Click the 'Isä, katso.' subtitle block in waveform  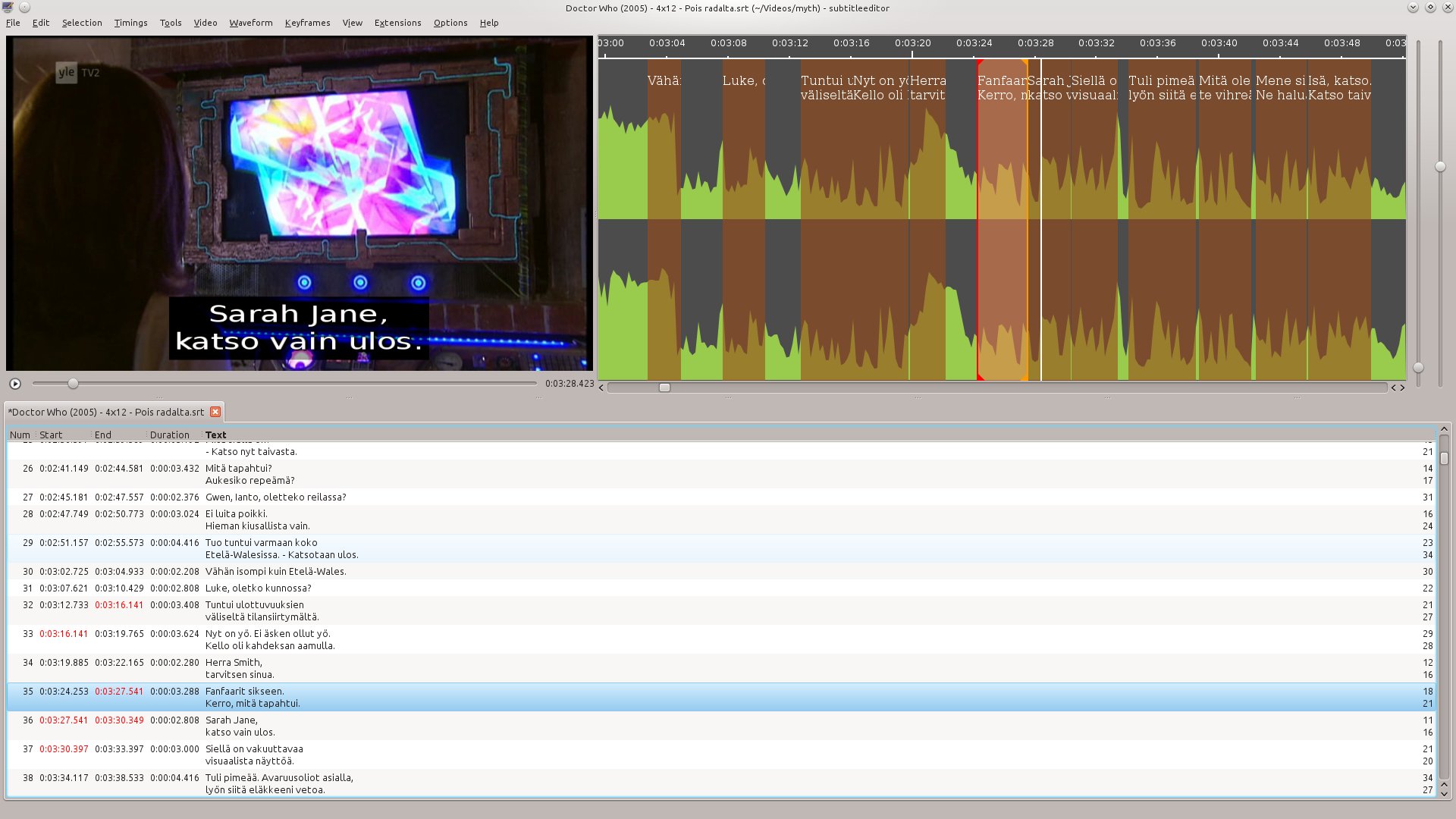1339,220
